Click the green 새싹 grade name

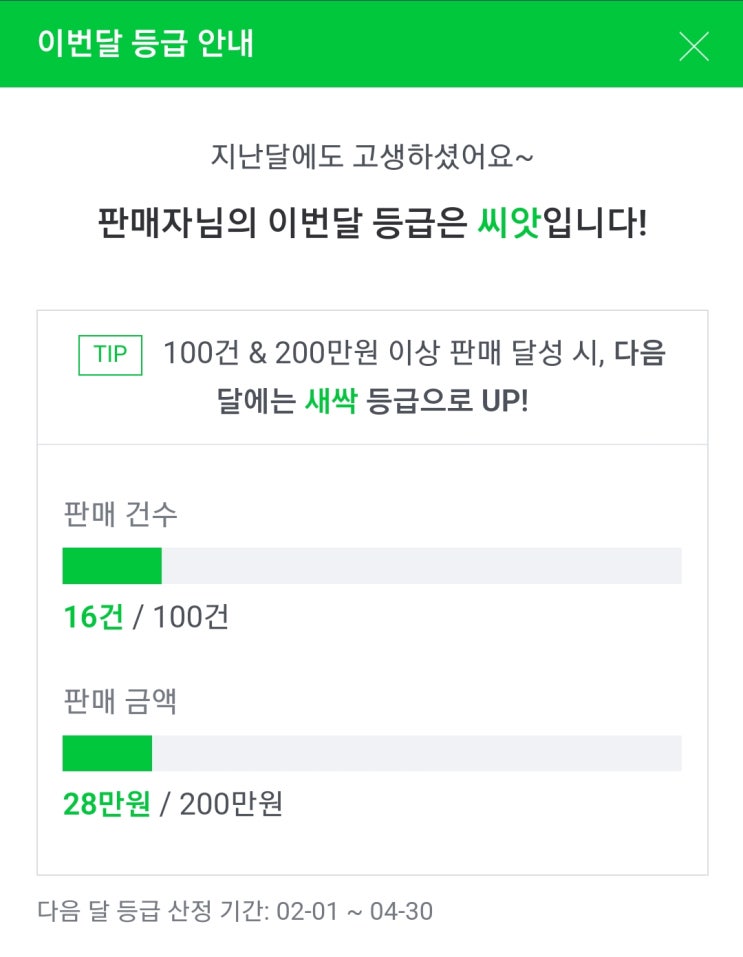(x=331, y=401)
